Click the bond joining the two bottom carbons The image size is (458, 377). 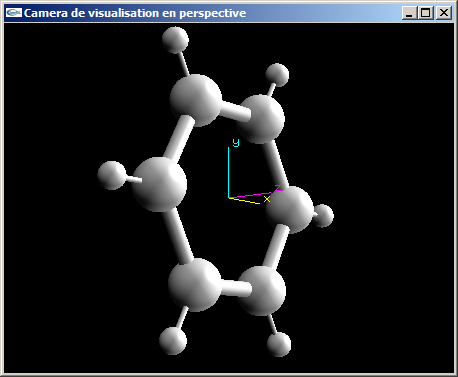(235, 288)
